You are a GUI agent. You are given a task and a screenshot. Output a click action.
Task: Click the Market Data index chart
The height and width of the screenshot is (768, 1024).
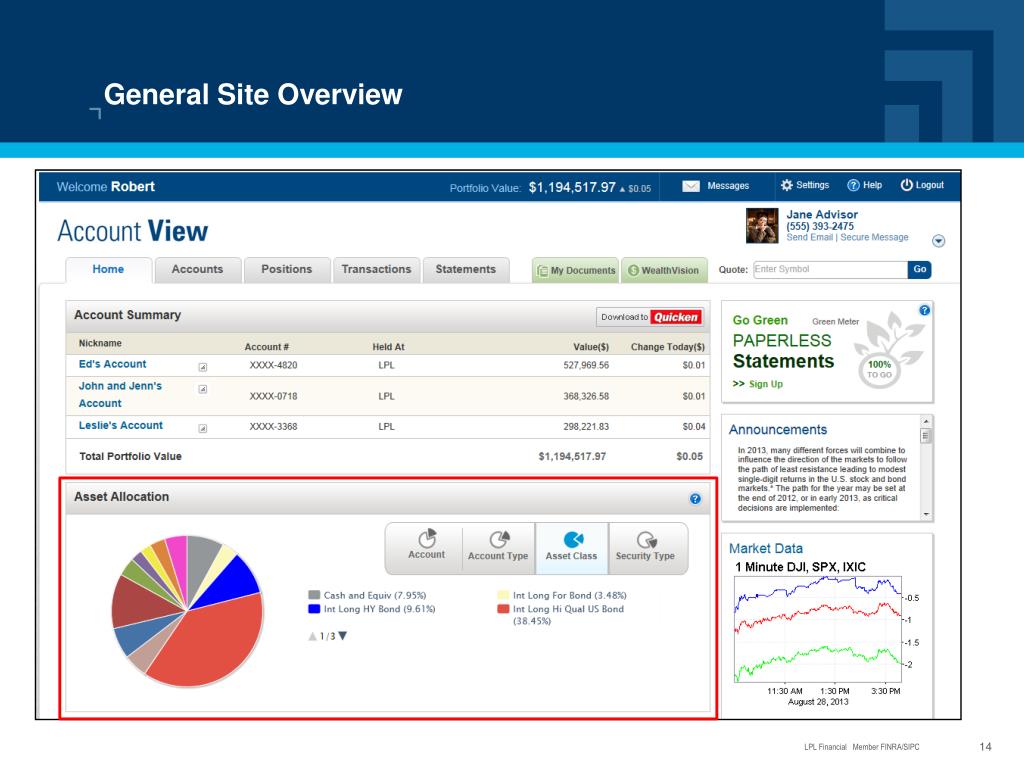point(818,629)
